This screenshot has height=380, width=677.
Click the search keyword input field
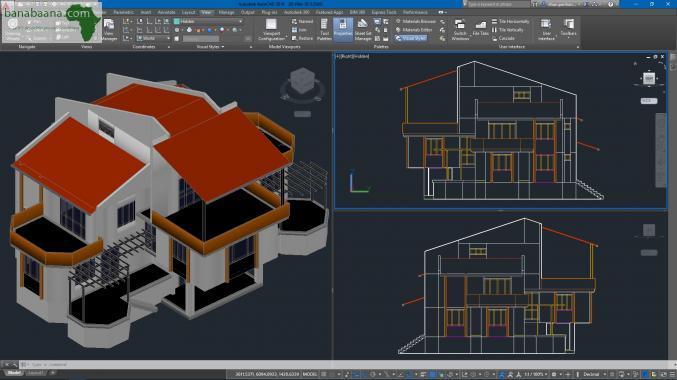tap(499, 4)
